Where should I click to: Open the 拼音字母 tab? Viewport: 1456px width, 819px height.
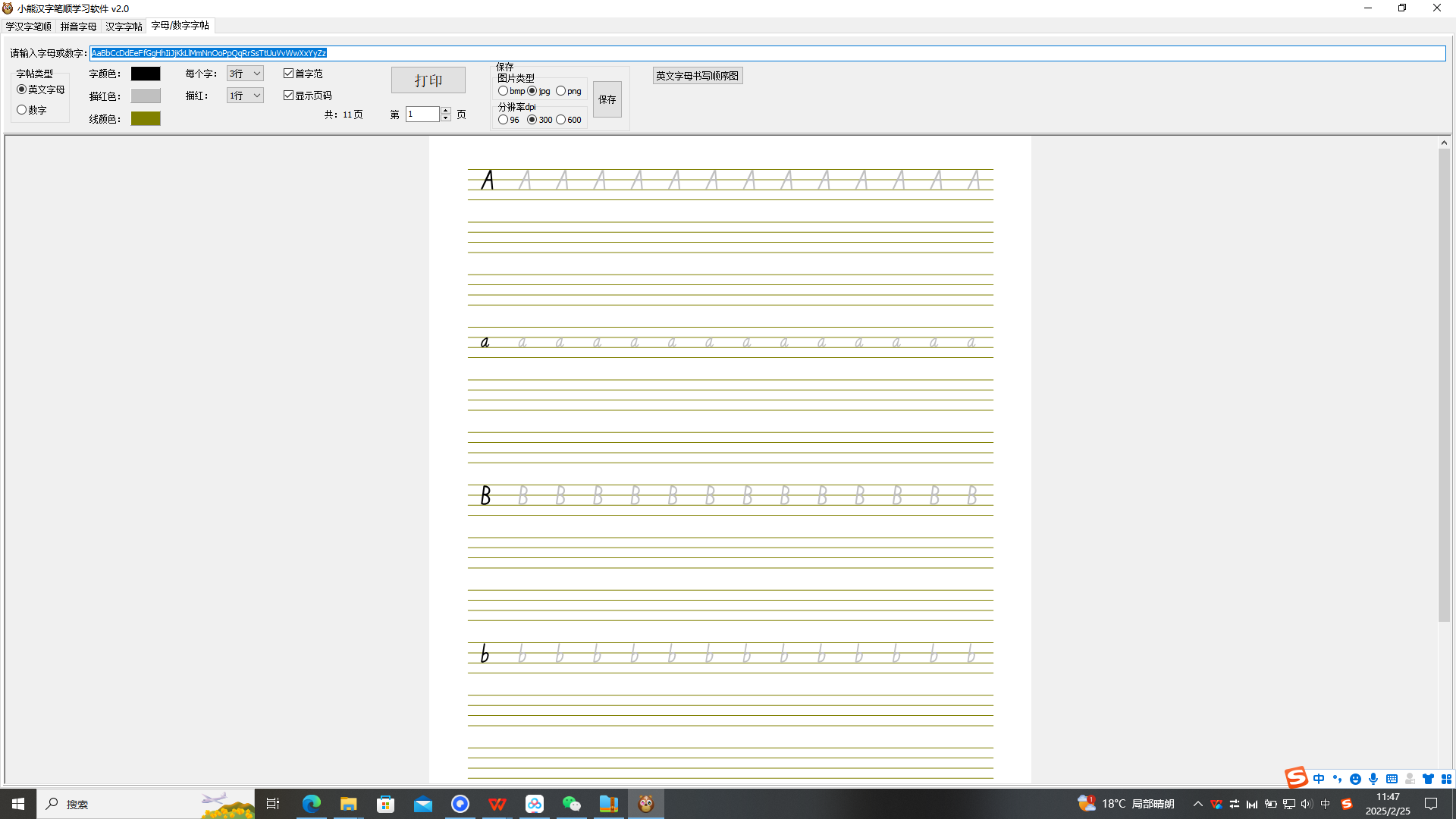[79, 27]
